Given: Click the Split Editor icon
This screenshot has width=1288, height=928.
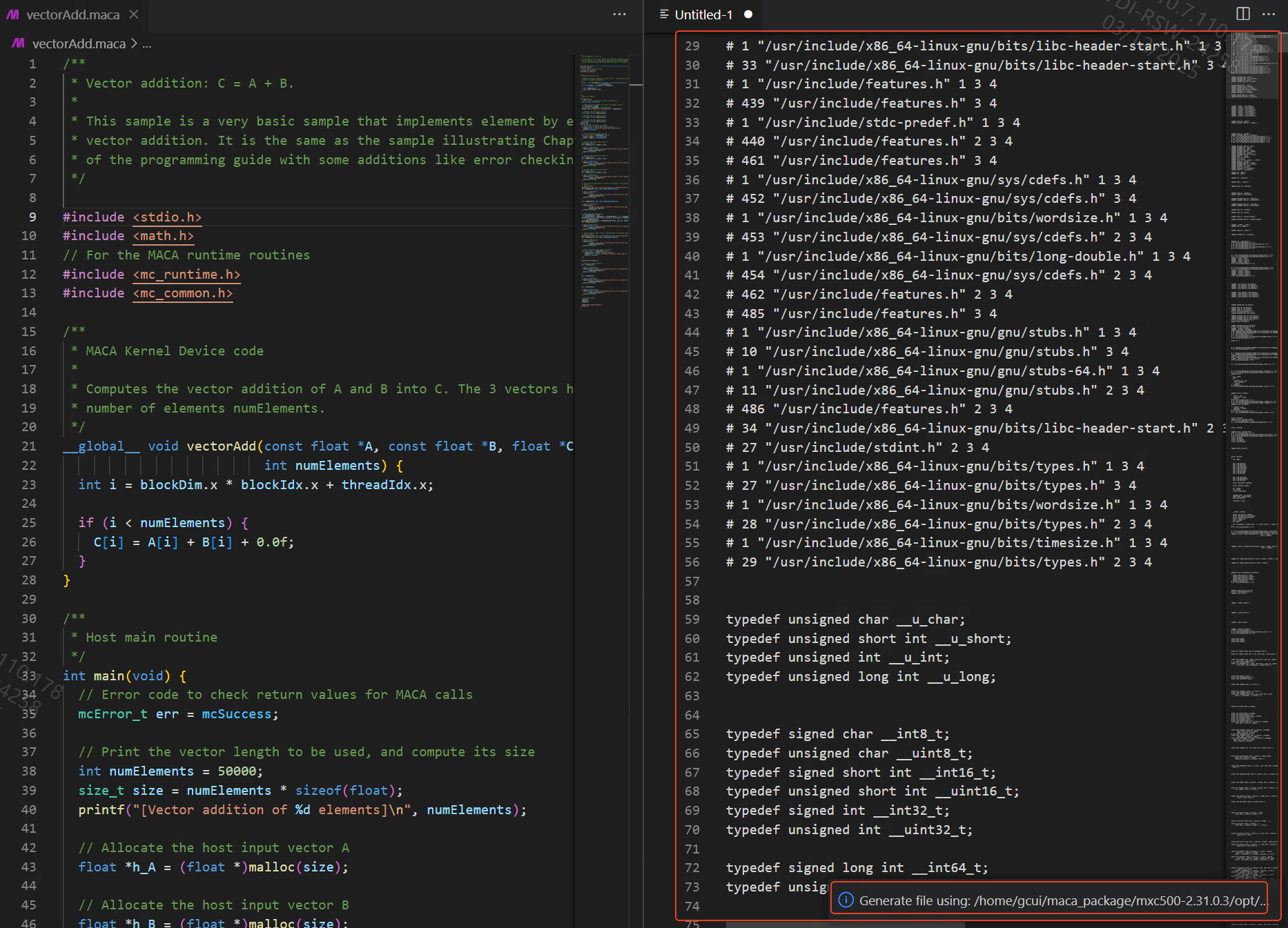Looking at the screenshot, I should tap(1242, 14).
